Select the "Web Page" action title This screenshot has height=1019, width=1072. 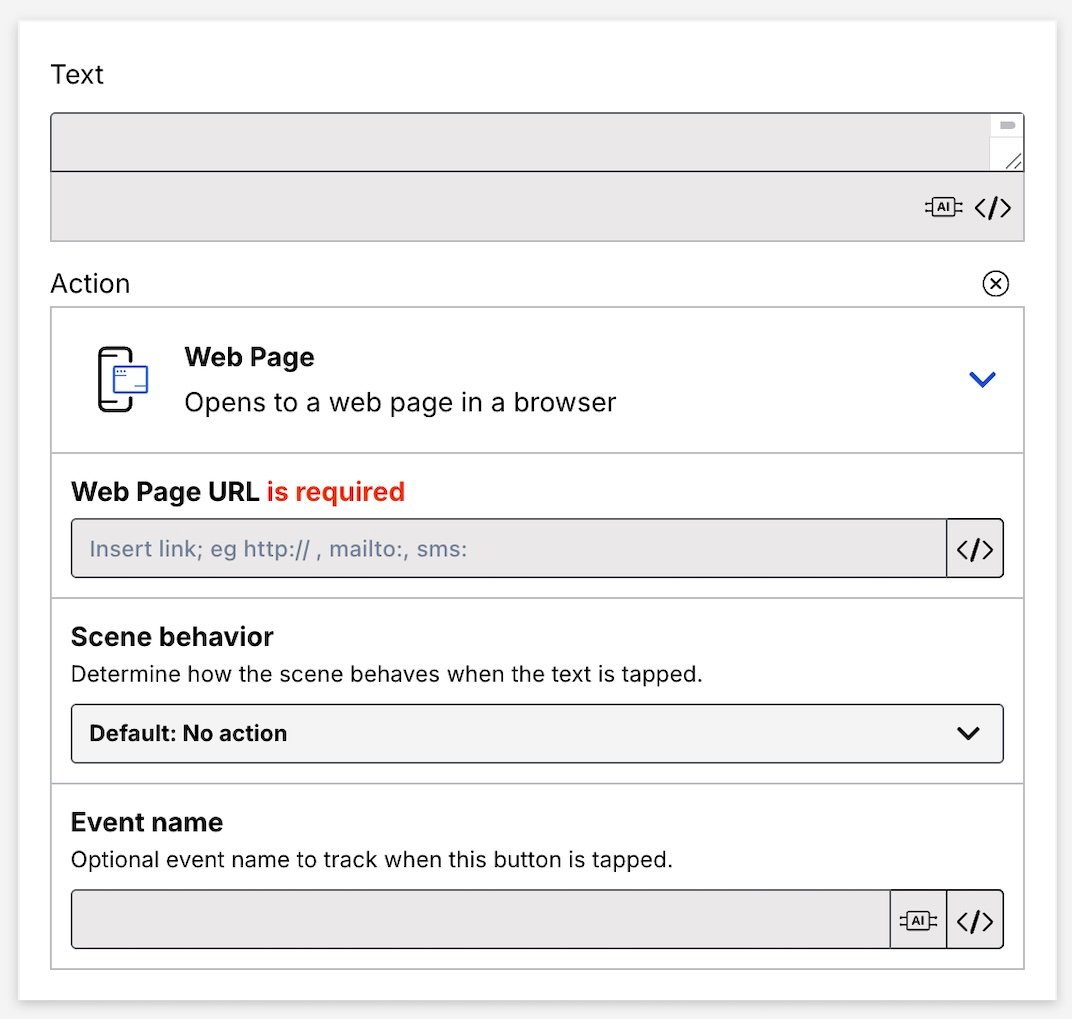click(x=249, y=357)
